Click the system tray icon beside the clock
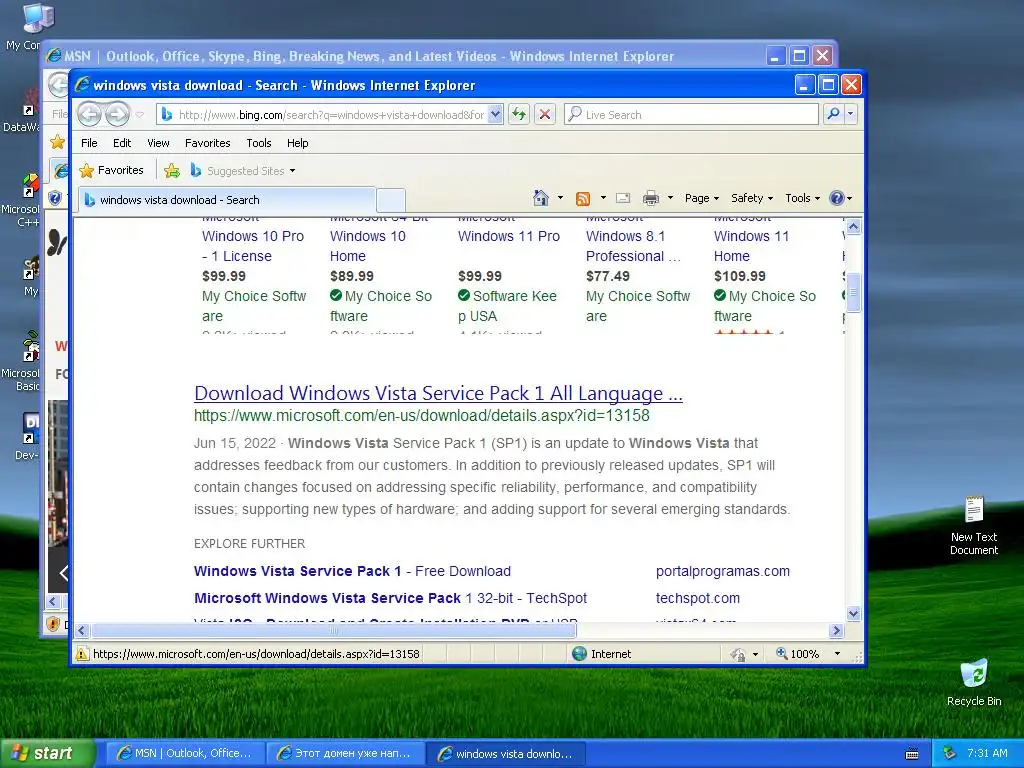This screenshot has width=1024, height=768. click(x=950, y=753)
